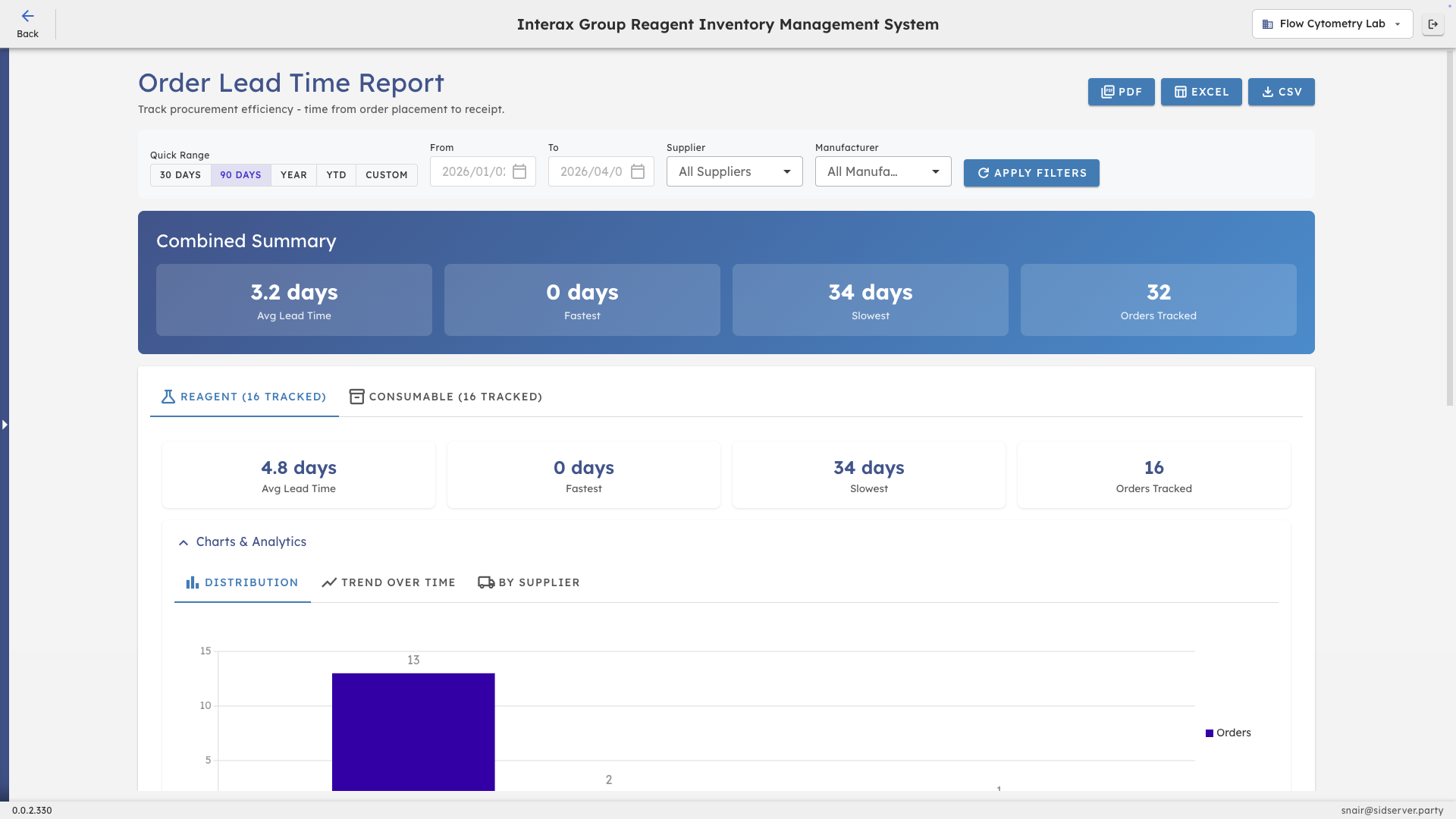Click the lab building icon beside Flow Cytometry Lab

tap(1268, 24)
